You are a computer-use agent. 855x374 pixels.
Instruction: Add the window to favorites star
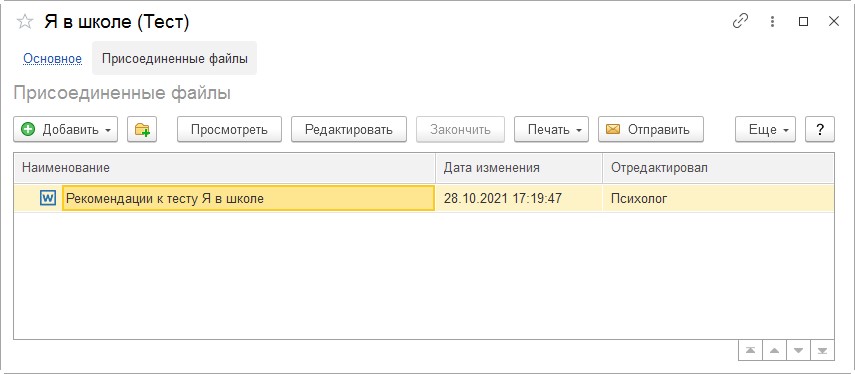[25, 22]
